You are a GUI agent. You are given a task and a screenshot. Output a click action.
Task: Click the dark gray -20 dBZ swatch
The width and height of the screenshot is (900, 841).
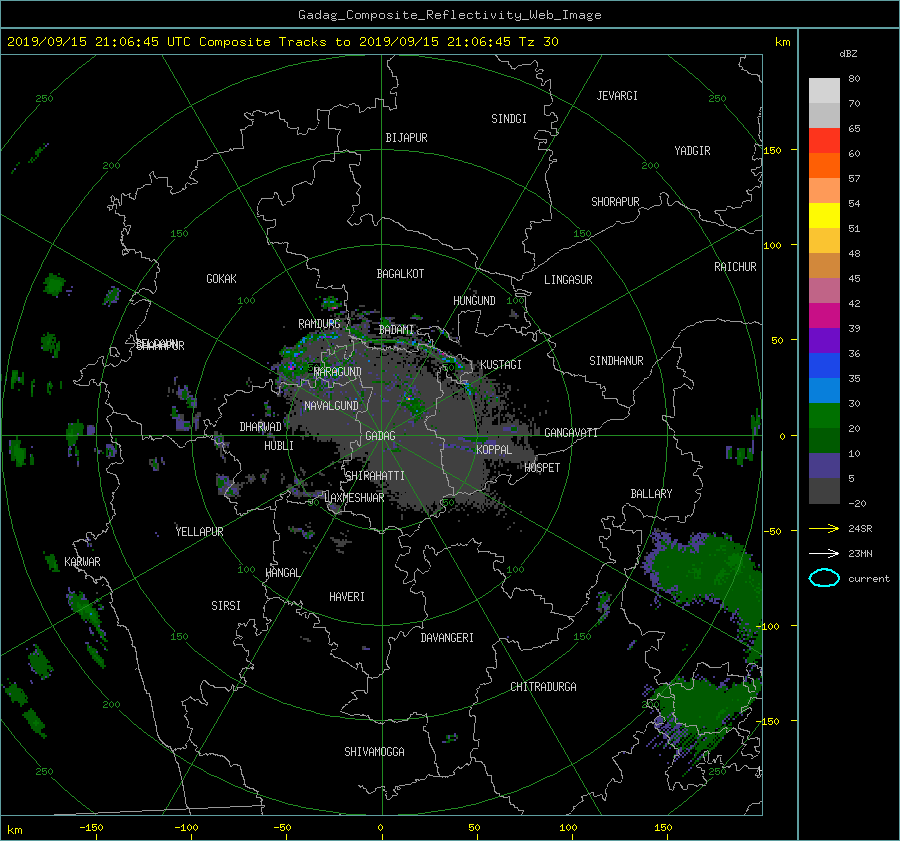(824, 491)
